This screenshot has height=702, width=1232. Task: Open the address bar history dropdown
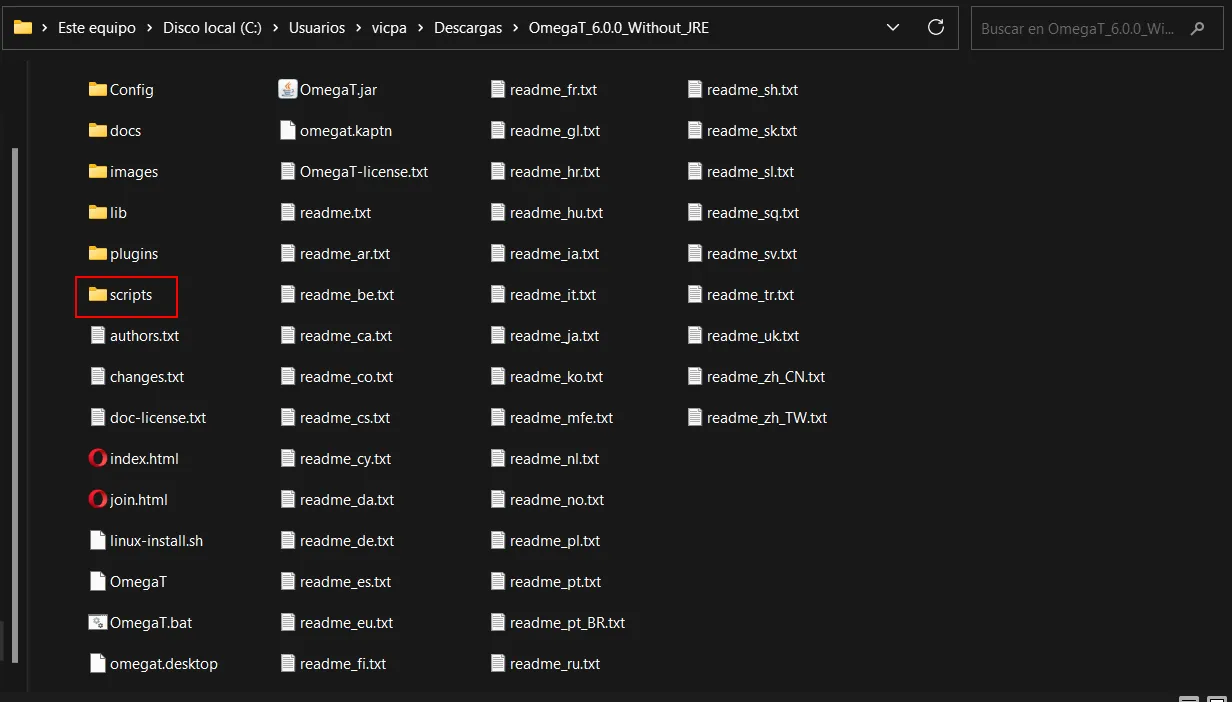click(x=893, y=27)
